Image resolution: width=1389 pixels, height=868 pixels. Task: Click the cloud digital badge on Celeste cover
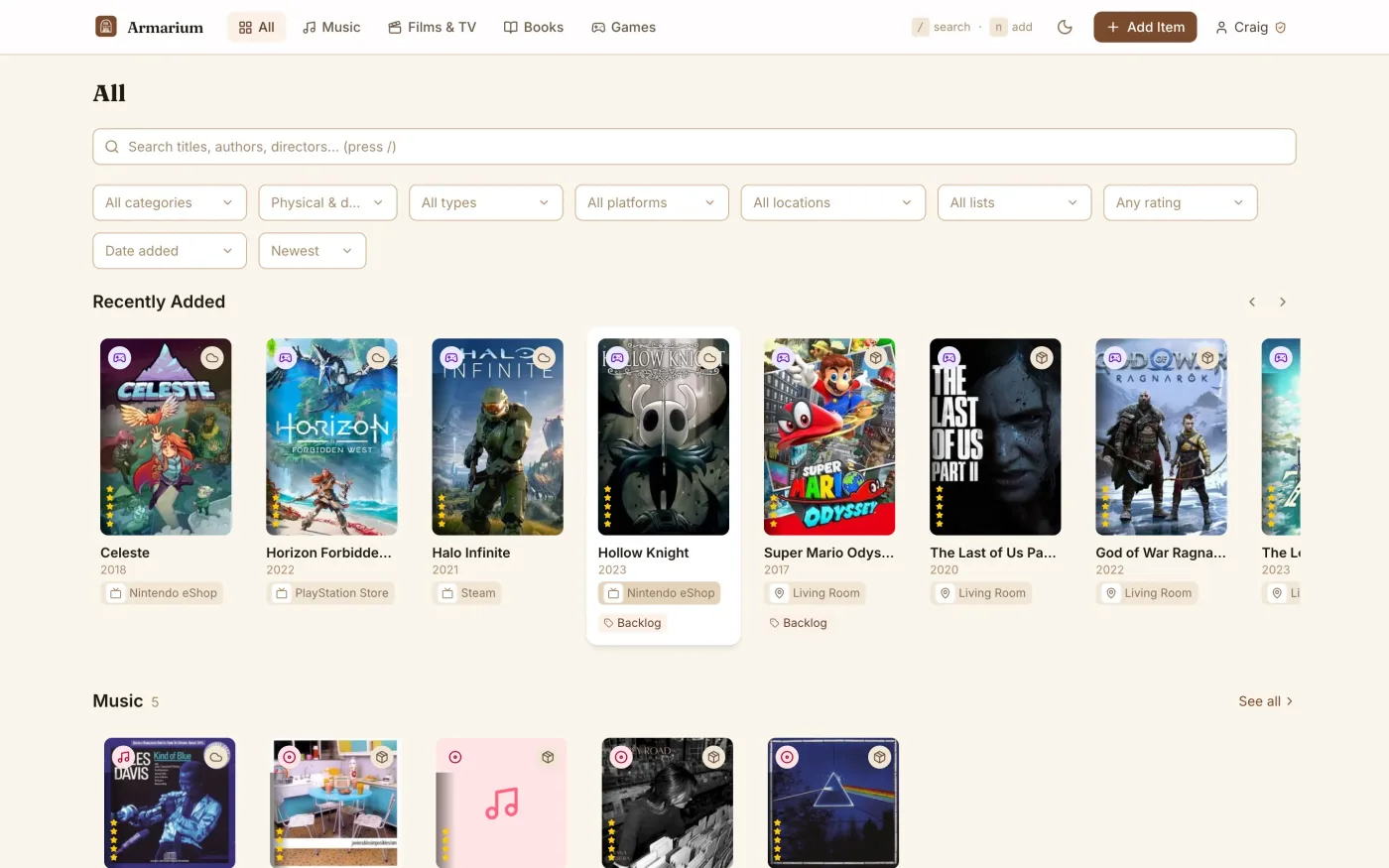pyautogui.click(x=211, y=357)
